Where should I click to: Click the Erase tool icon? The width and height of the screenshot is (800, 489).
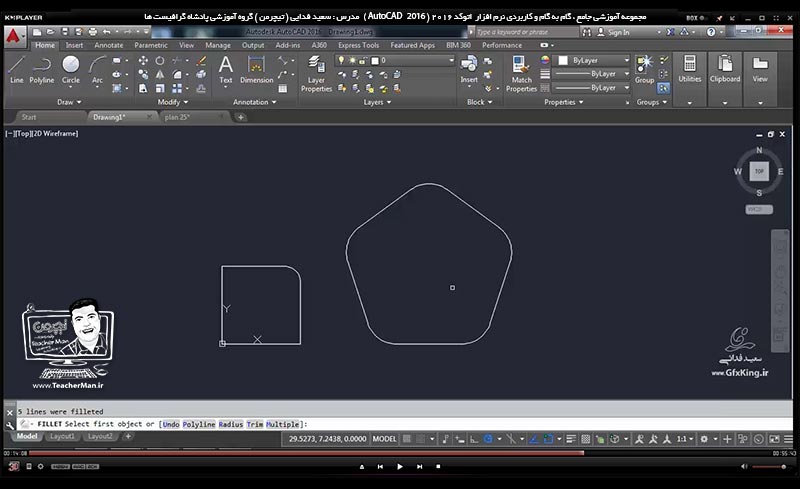pos(202,61)
